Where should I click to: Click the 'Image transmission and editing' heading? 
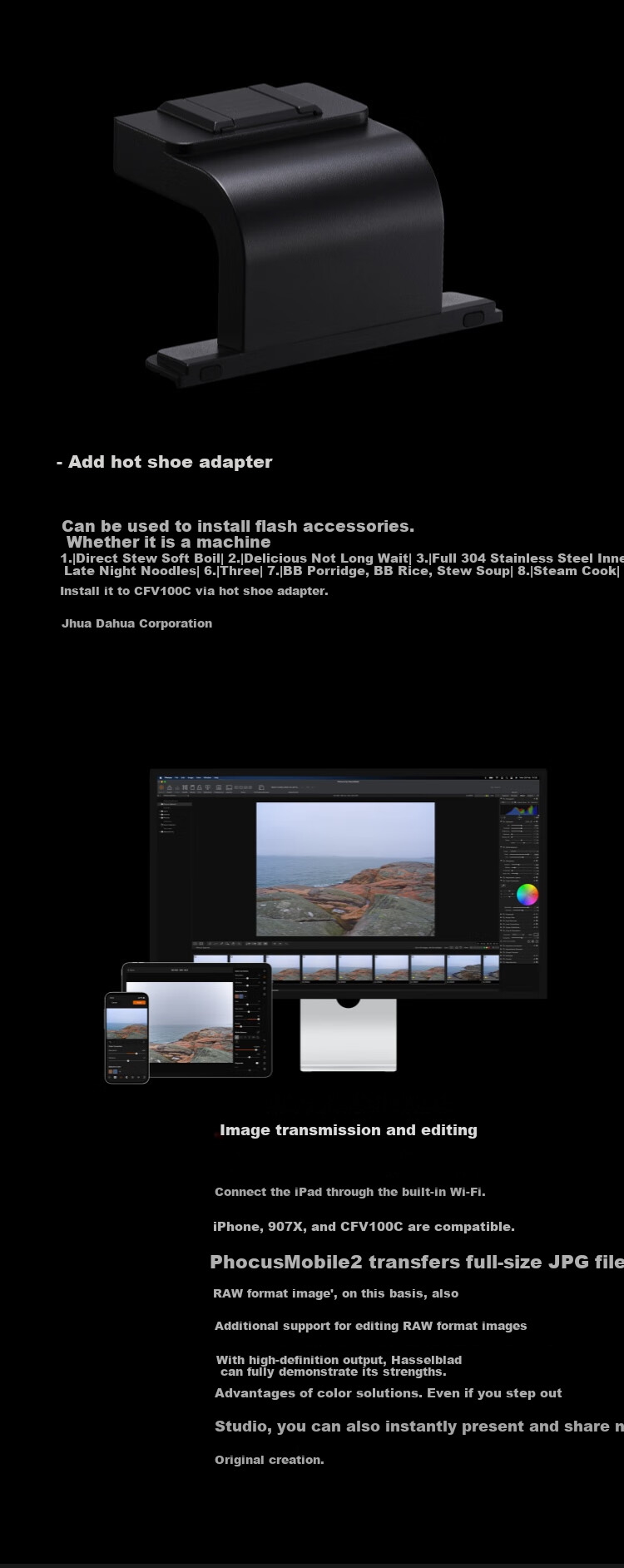pyautogui.click(x=349, y=1130)
